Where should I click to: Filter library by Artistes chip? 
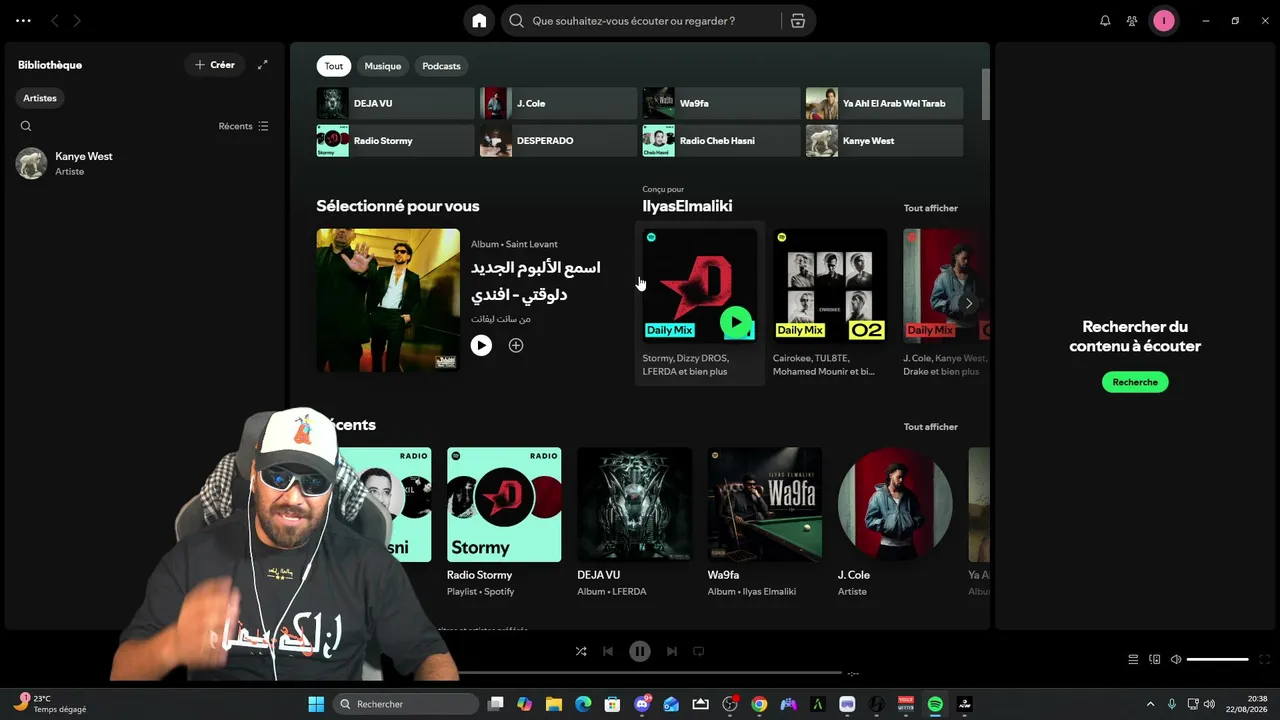point(40,98)
